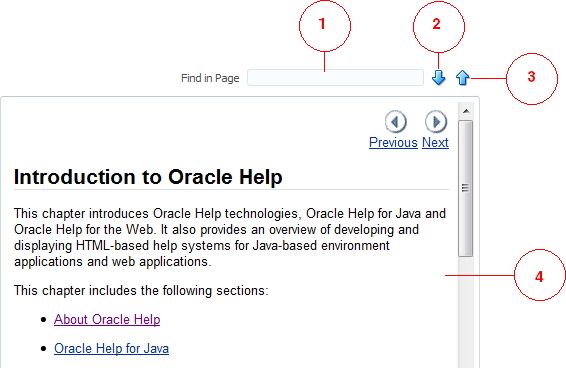Click the round Previous page arrow icon
This screenshot has width=566, height=368.
point(396,122)
